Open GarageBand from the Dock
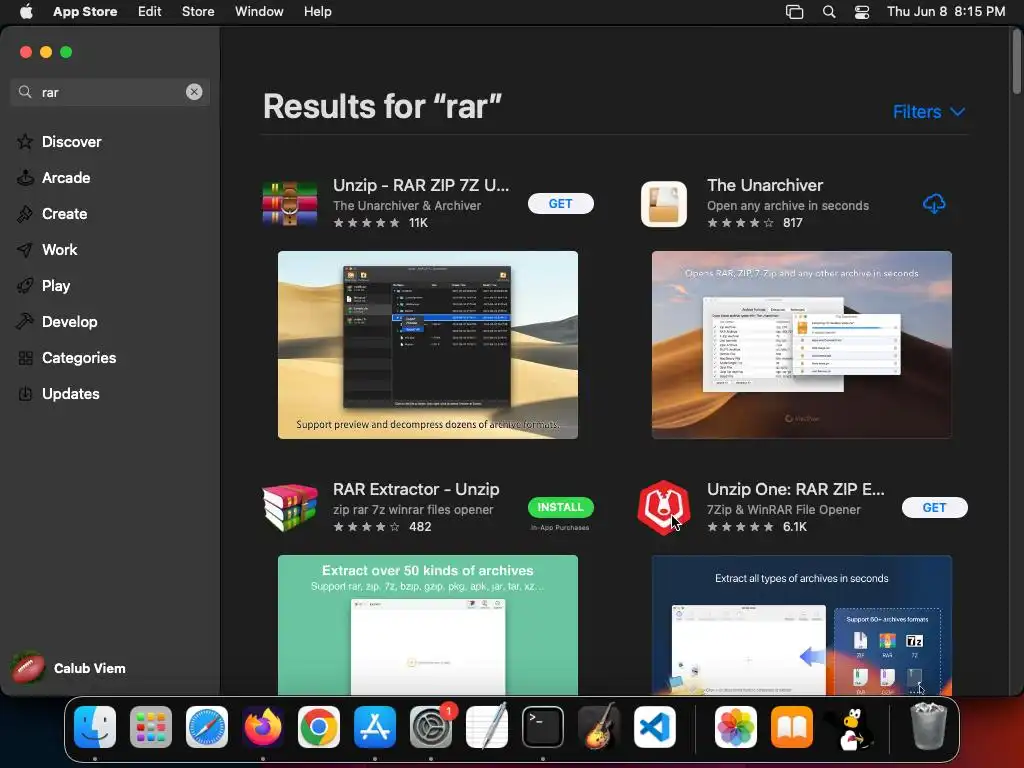The width and height of the screenshot is (1024, 768). point(599,727)
